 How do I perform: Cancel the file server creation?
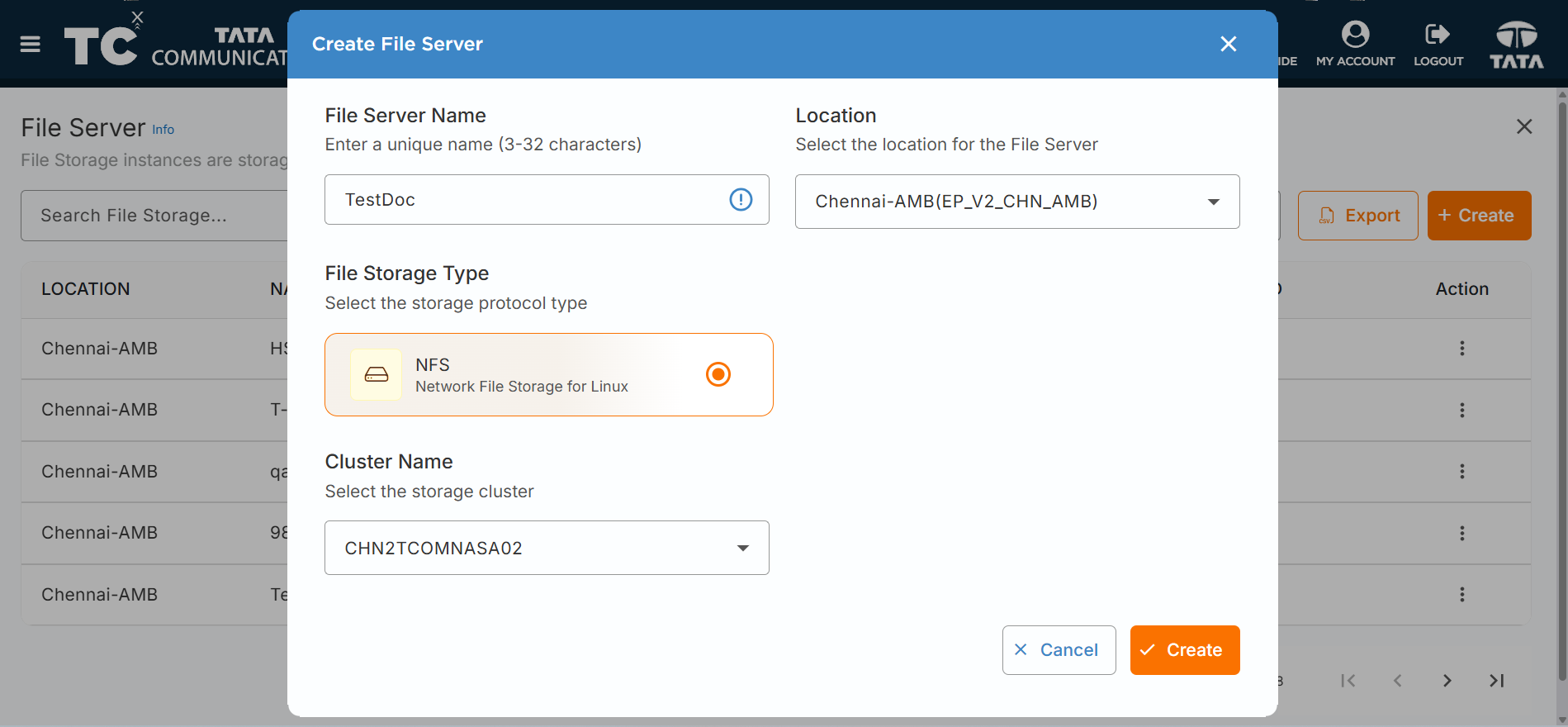point(1059,650)
